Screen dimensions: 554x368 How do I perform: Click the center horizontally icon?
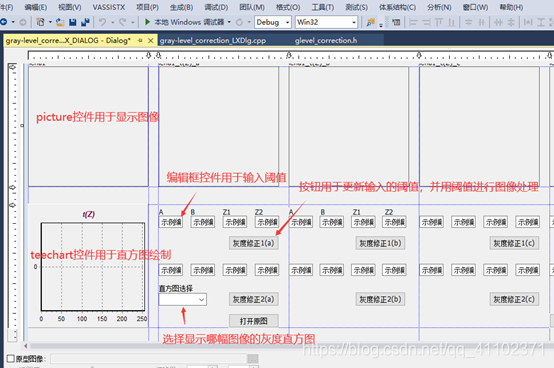[x=481, y=23]
